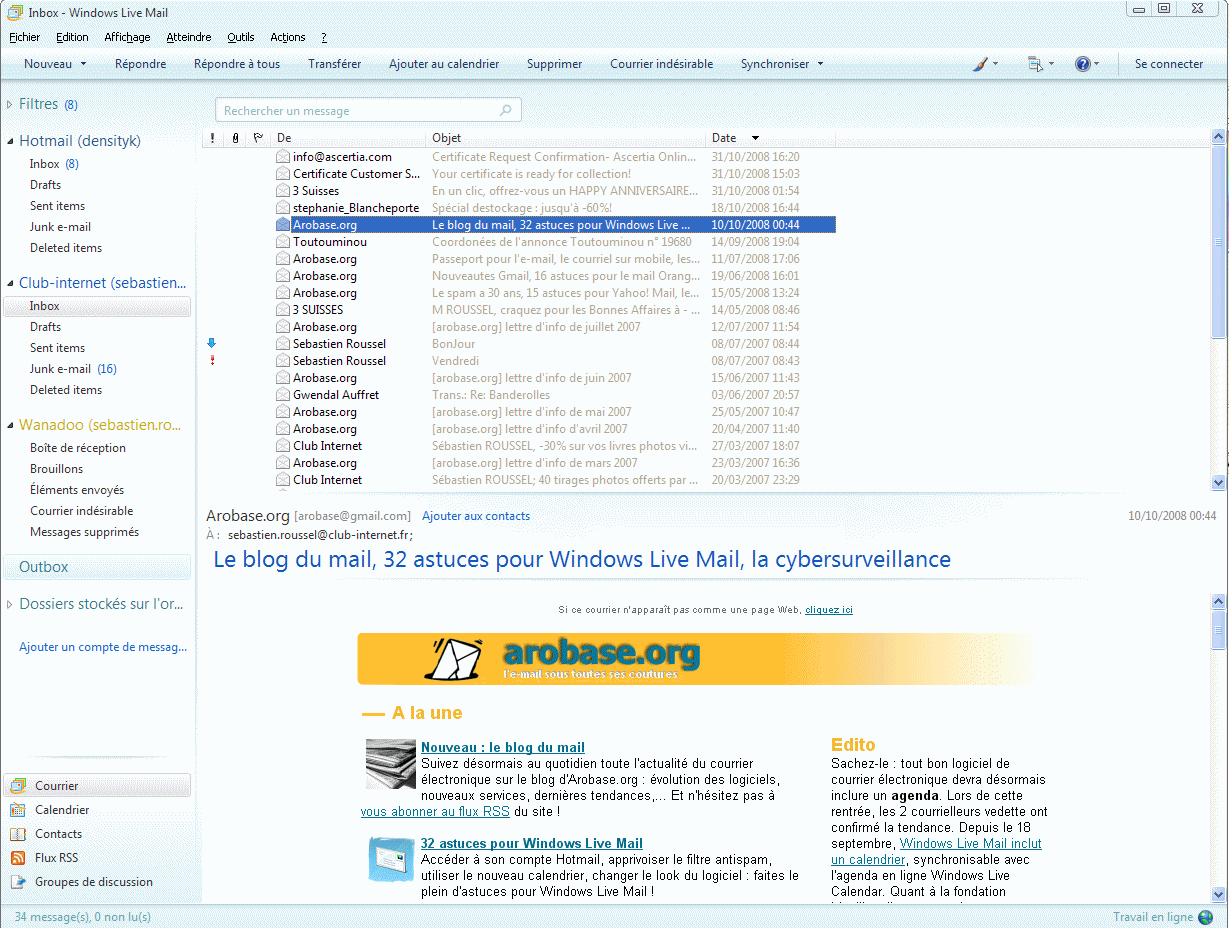Screen dimensions: 1229x928
Task: Open Flux RSS from the bottom sidebar
Action: point(56,858)
